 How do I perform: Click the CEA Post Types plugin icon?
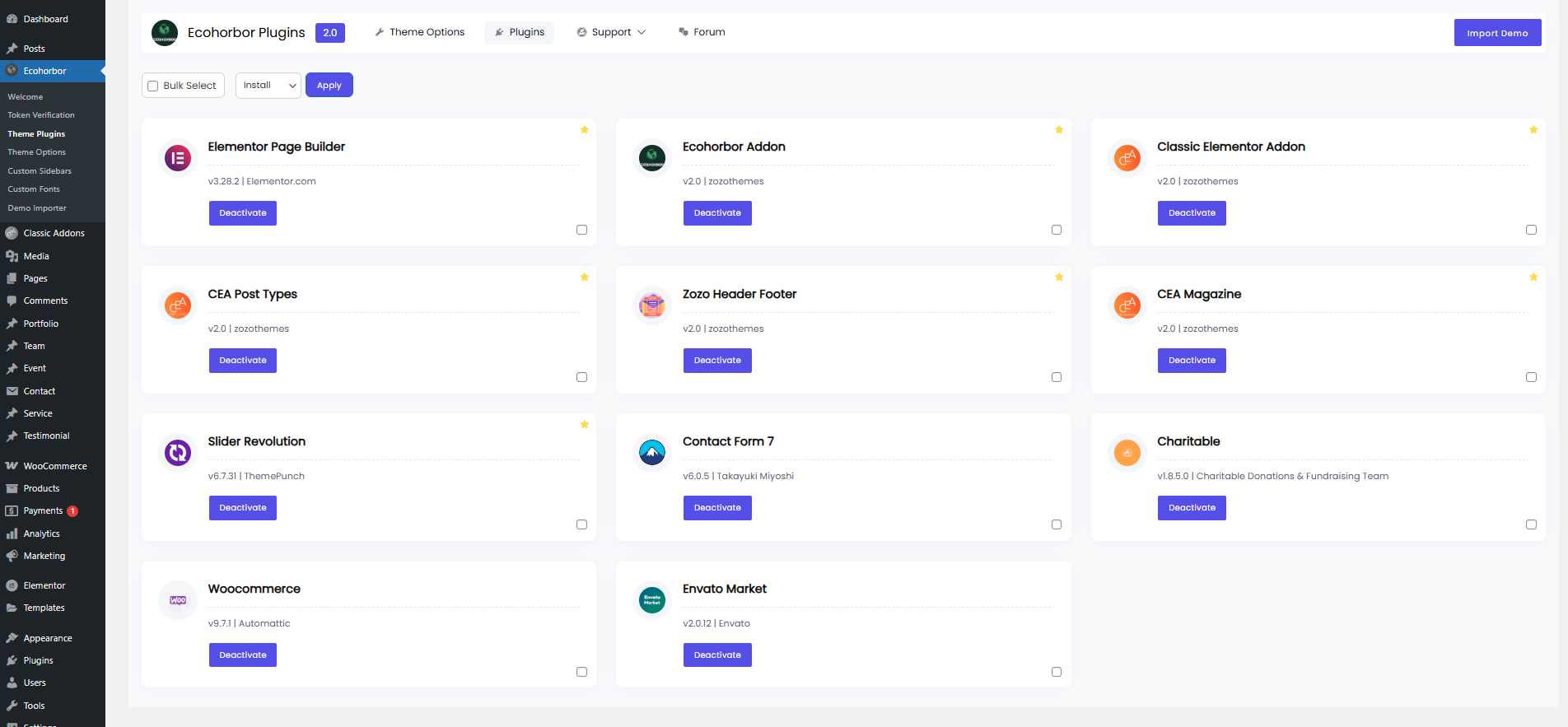178,305
